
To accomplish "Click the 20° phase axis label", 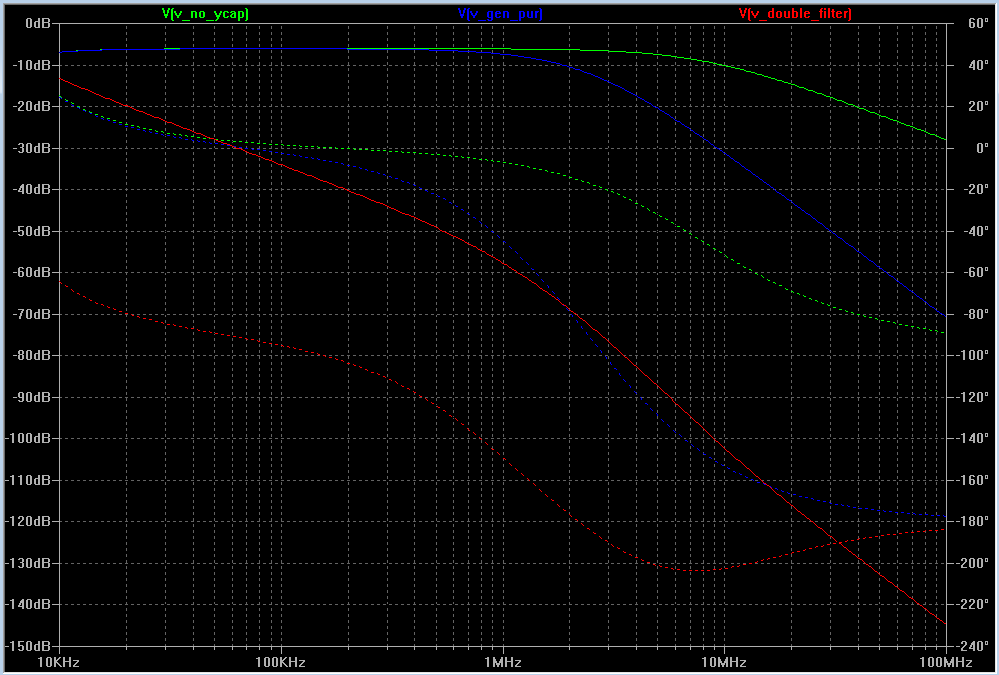I will (x=977, y=106).
